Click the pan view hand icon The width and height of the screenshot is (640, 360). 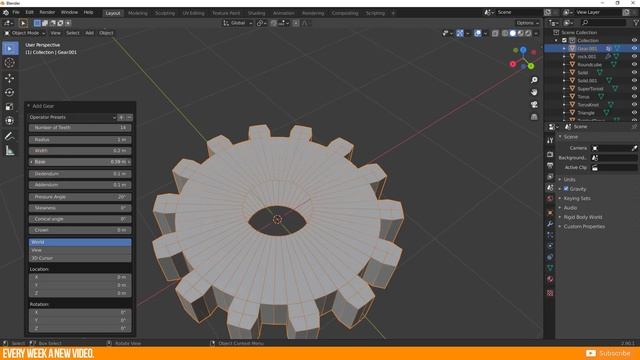pos(534,92)
